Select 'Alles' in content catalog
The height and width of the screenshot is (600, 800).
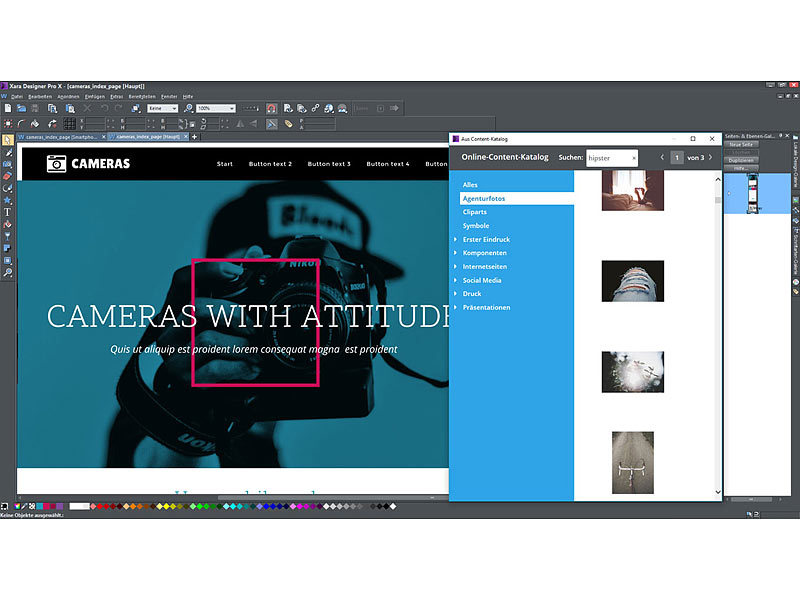tap(470, 185)
